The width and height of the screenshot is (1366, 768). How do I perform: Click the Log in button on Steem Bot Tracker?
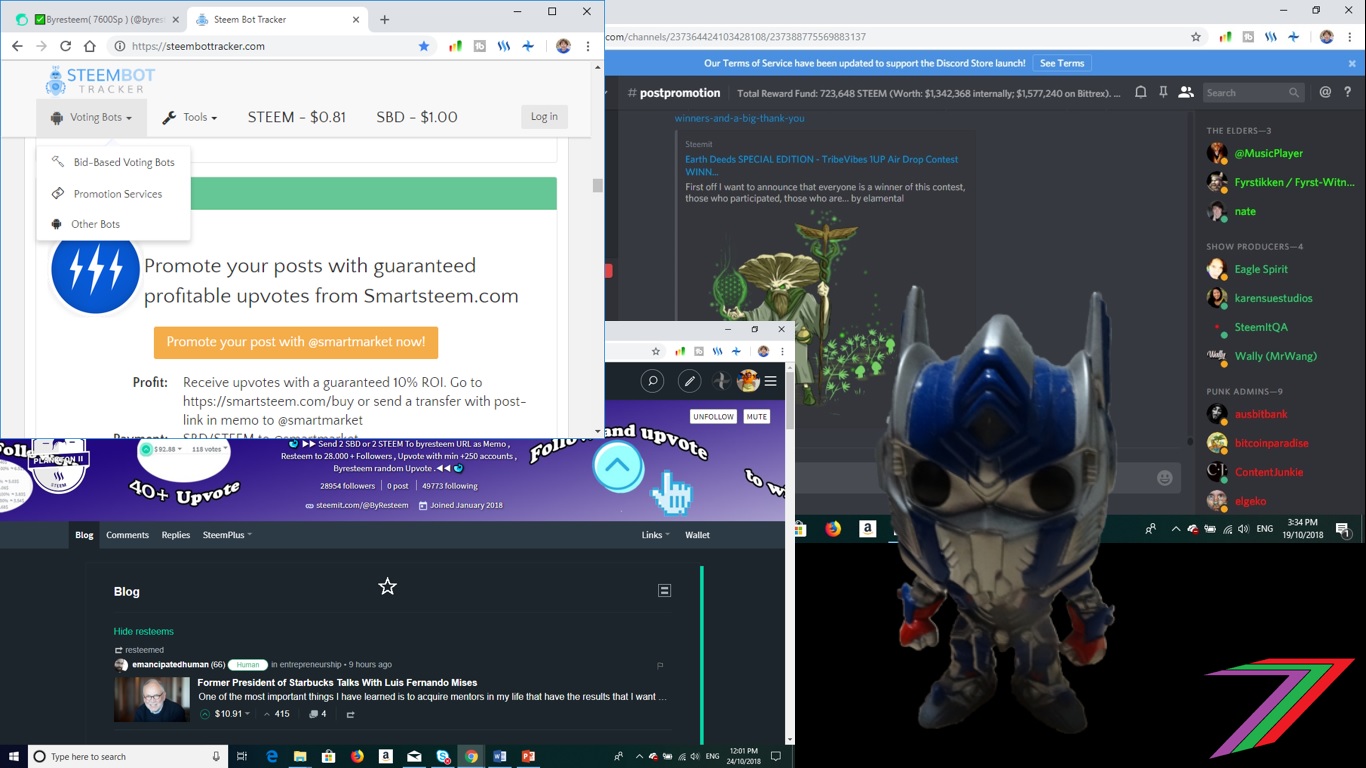(x=544, y=117)
